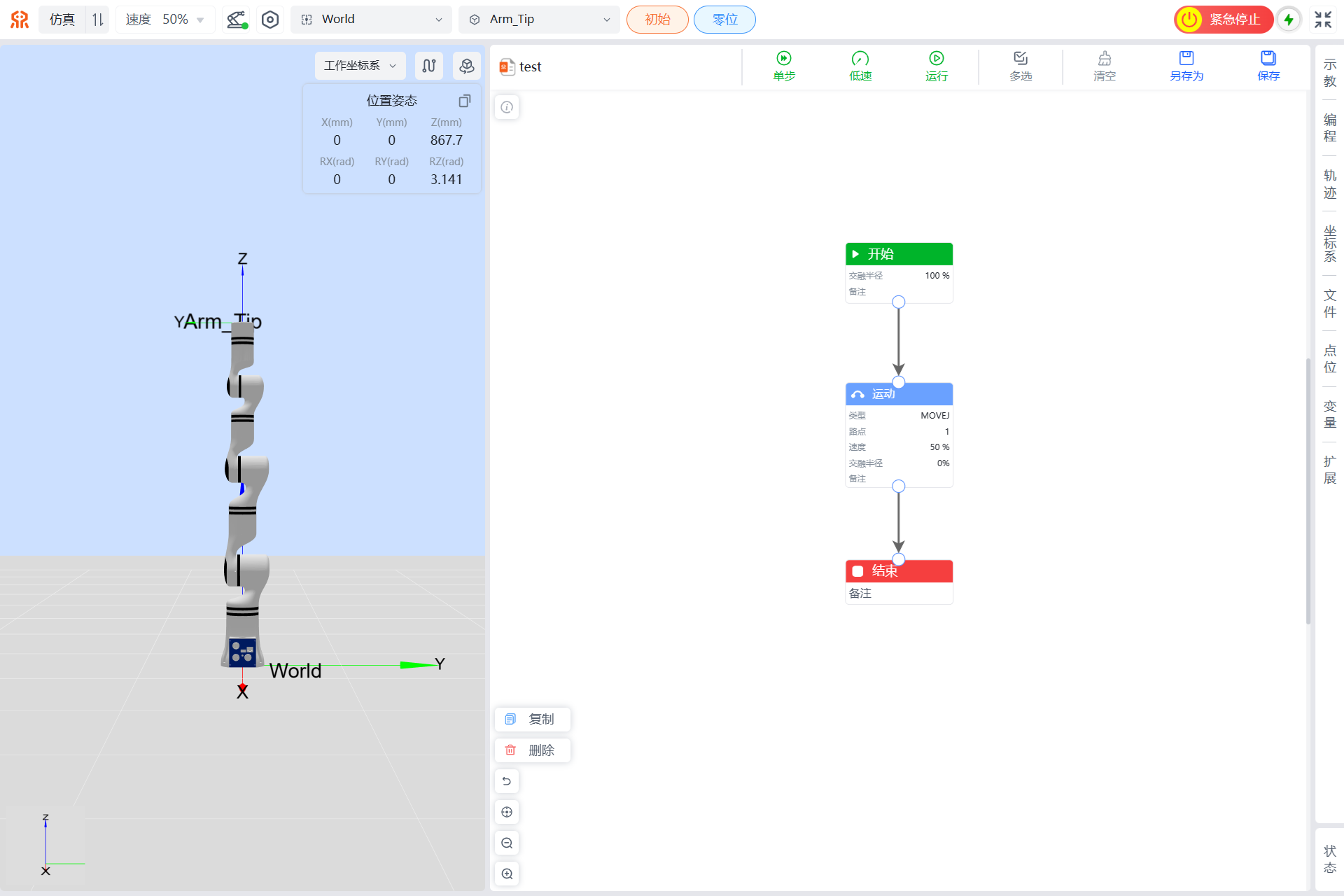Viewport: 1344px width, 896px height.
Task: Click the run (运行) program icon
Action: point(936,59)
